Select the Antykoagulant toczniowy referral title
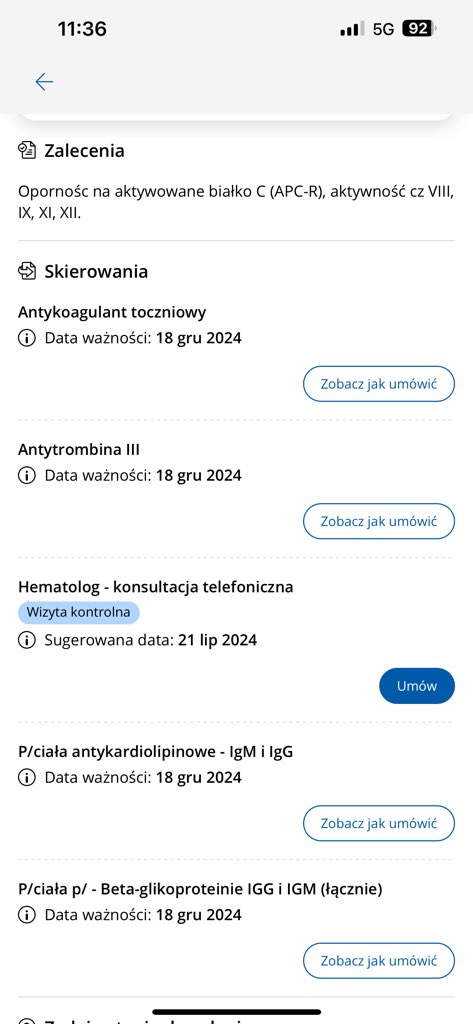Image resolution: width=473 pixels, height=1024 pixels. 112,312
